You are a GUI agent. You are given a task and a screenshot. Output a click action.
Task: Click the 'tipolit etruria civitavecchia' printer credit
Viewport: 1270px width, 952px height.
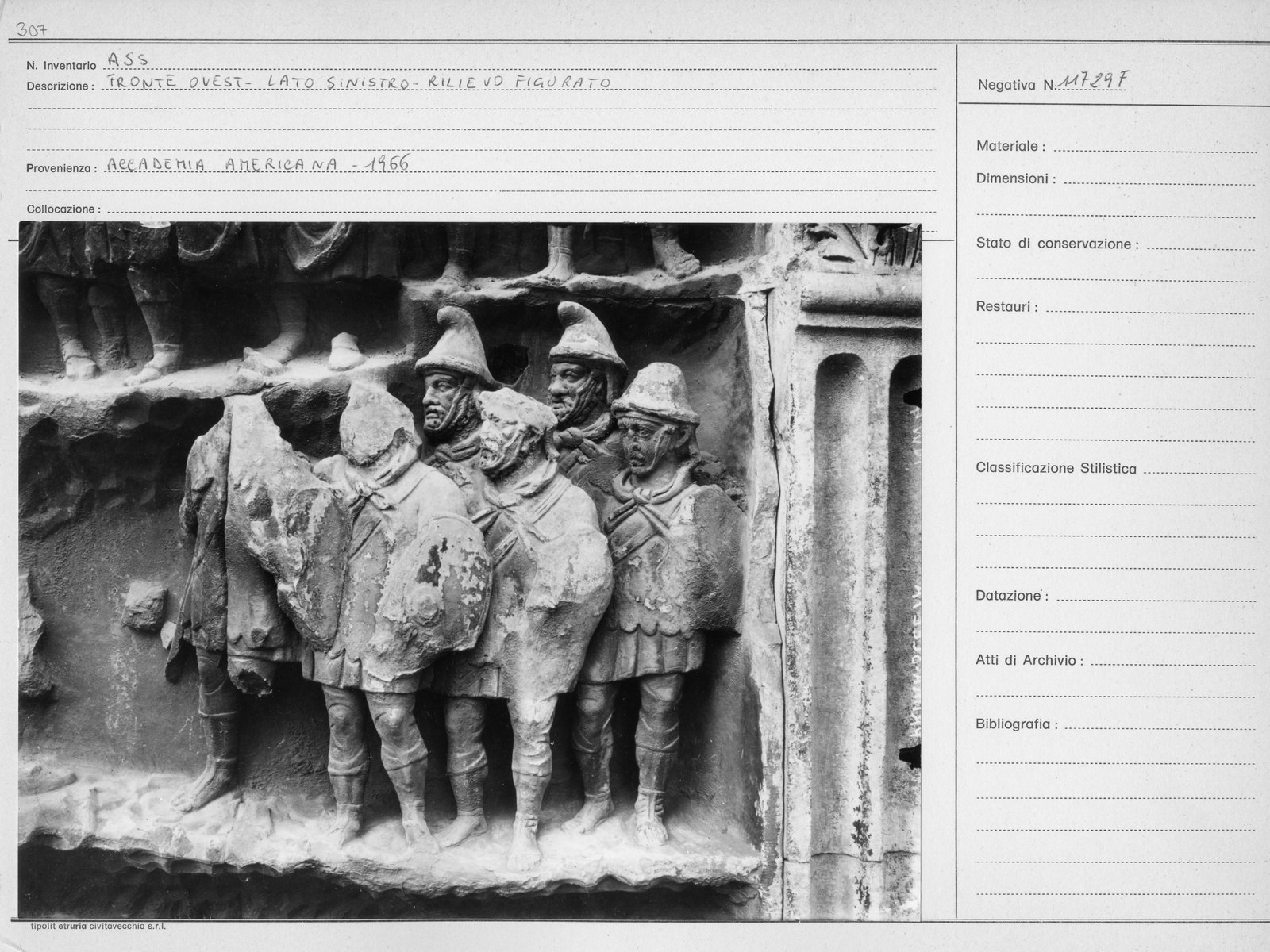pos(98,926)
